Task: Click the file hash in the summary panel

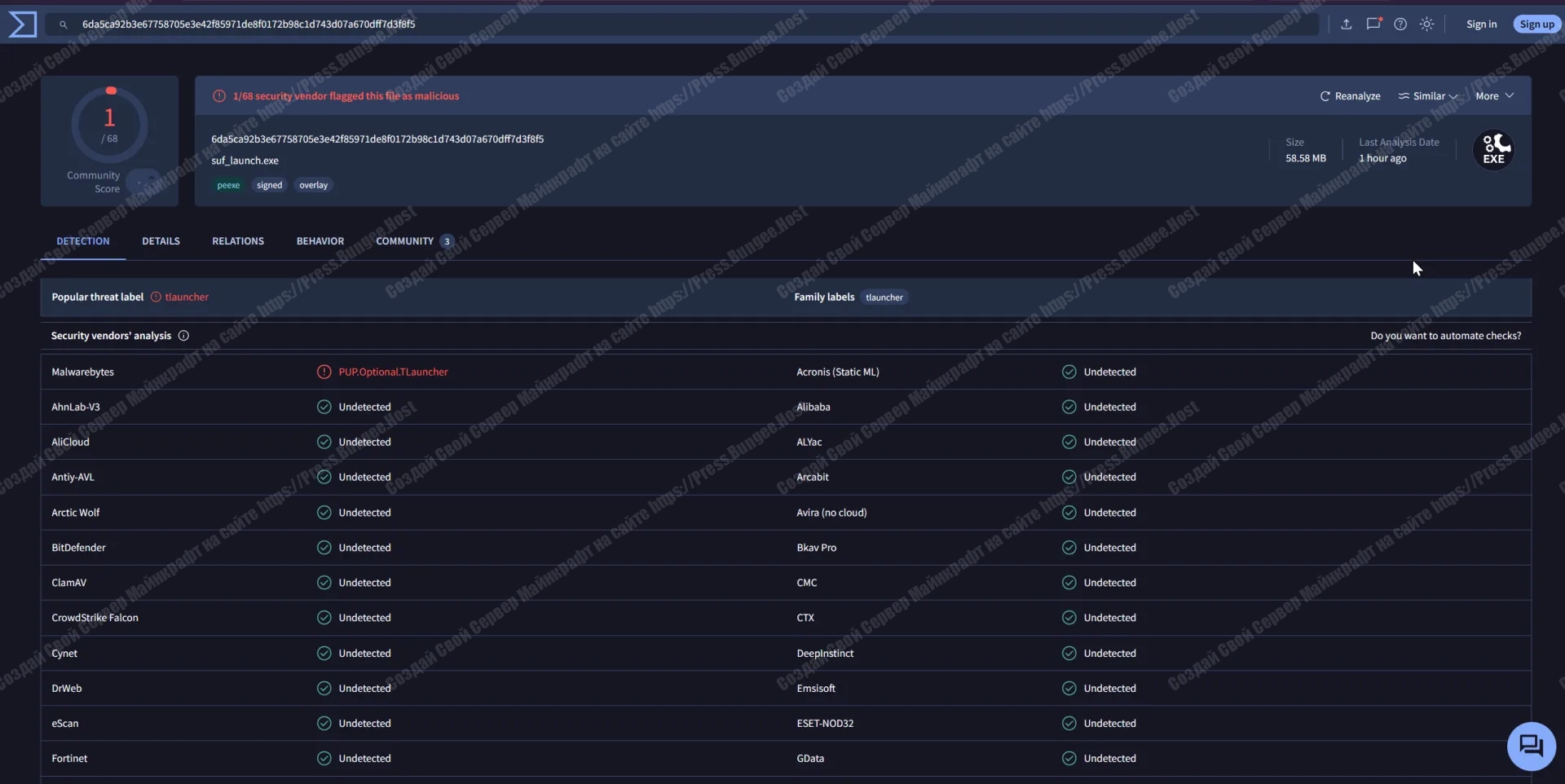Action: point(377,139)
